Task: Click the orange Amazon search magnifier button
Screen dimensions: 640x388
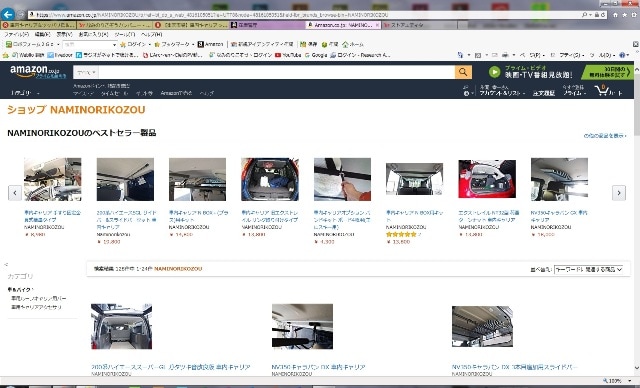Action: [x=463, y=72]
